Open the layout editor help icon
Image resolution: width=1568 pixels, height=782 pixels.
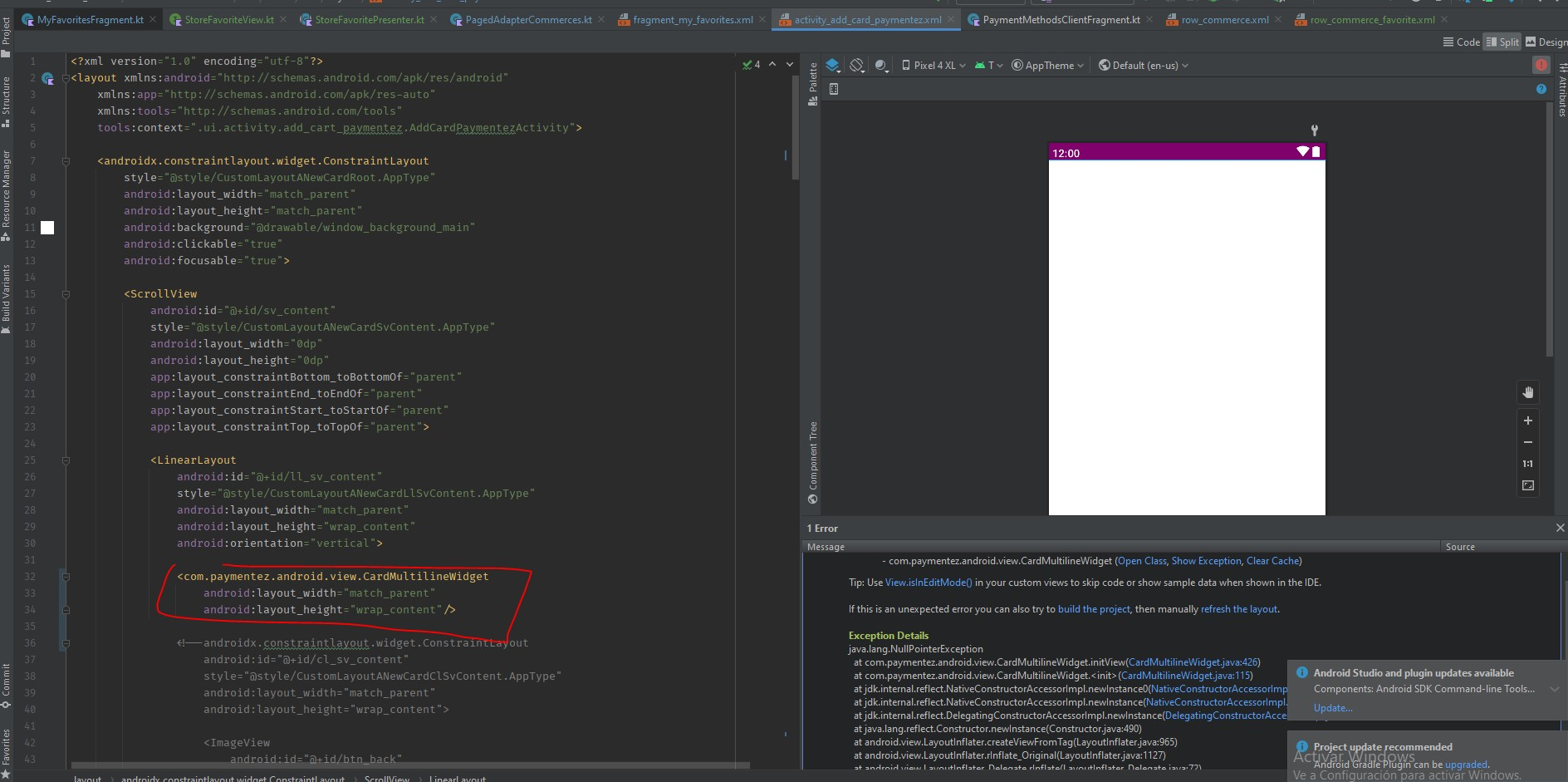click(x=1541, y=89)
